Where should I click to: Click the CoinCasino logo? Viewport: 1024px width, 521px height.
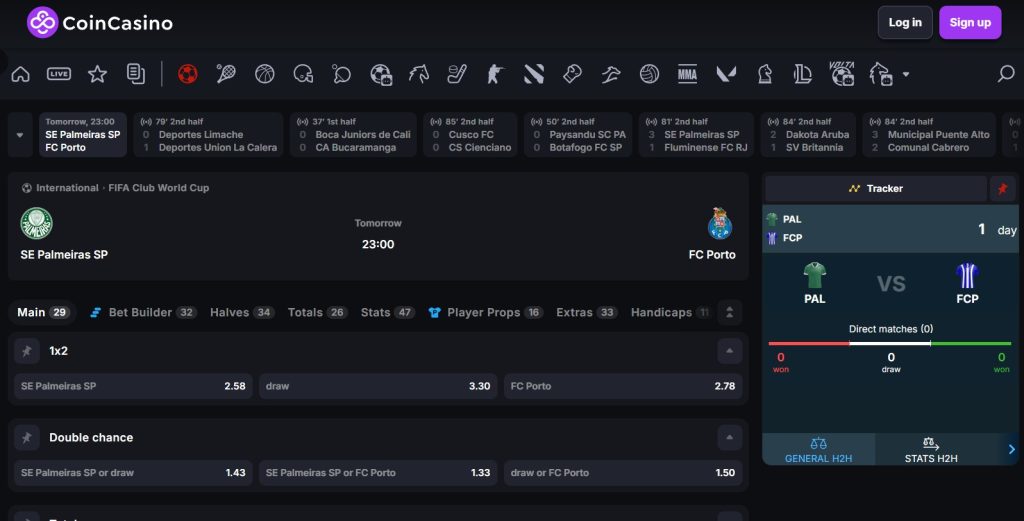[100, 23]
